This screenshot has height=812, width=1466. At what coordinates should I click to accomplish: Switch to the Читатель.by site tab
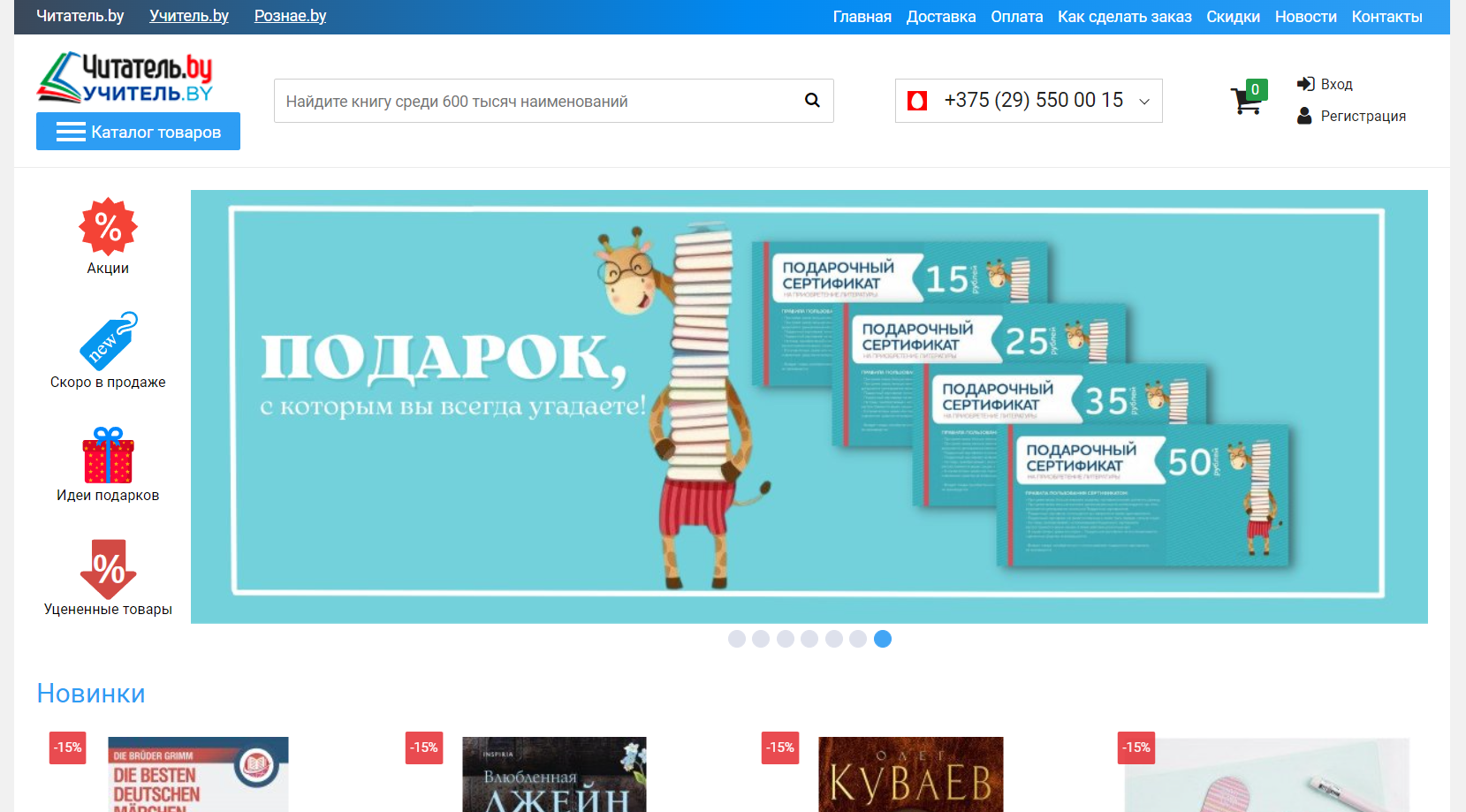[x=80, y=16]
